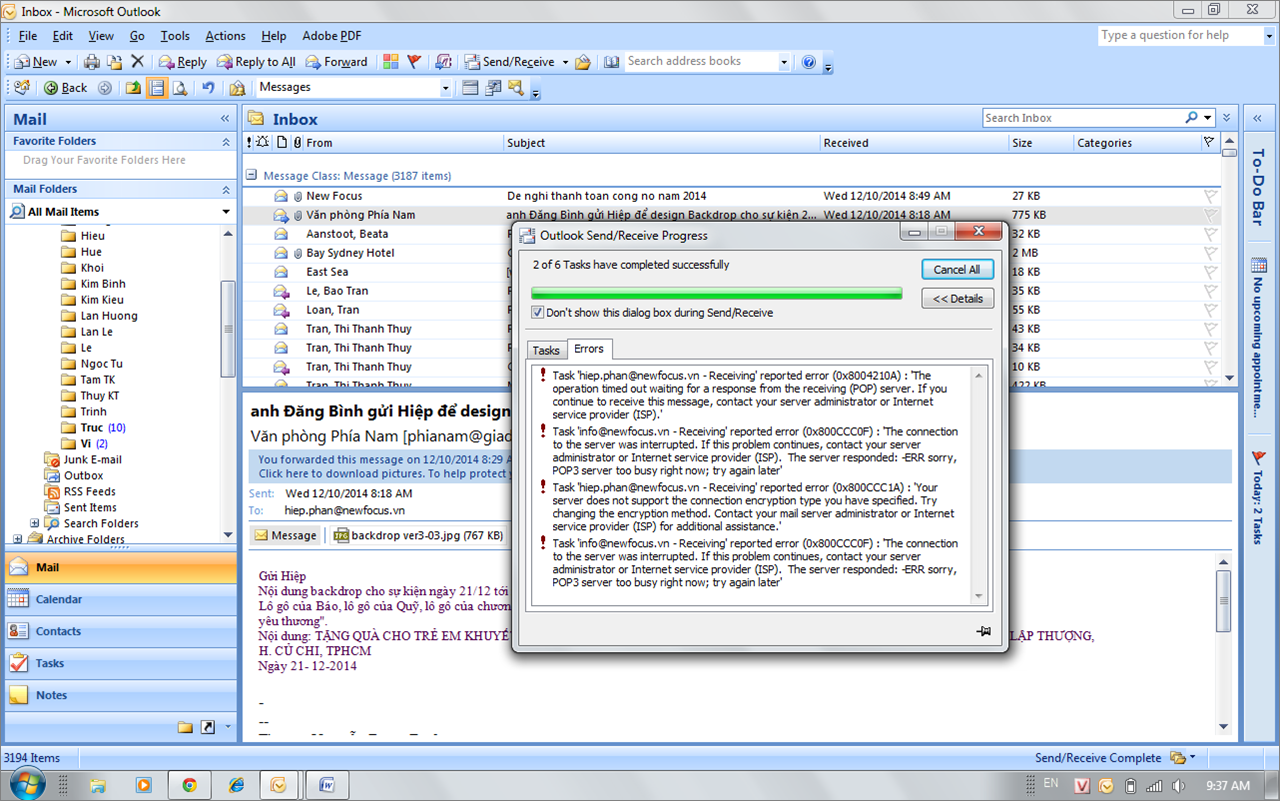Viewport: 1280px width, 801px height.
Task: Click the Send/Receive toolbar button
Action: pyautogui.click(x=509, y=62)
